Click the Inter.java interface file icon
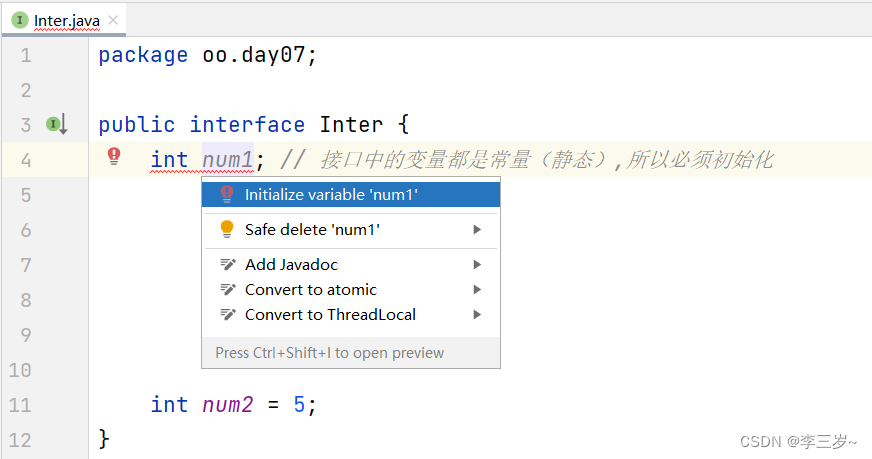872x459 pixels. click(19, 20)
